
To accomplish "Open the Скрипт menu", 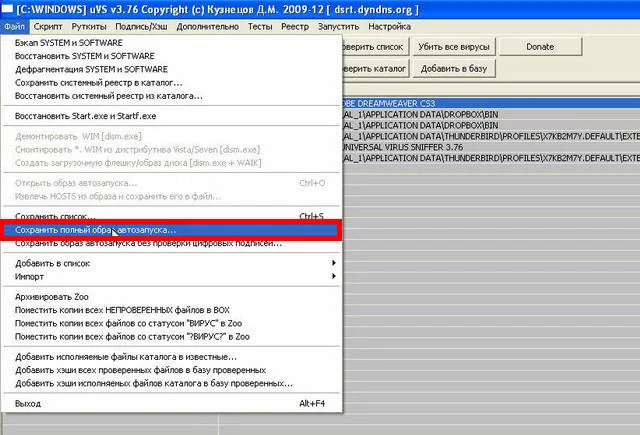I will coord(48,27).
